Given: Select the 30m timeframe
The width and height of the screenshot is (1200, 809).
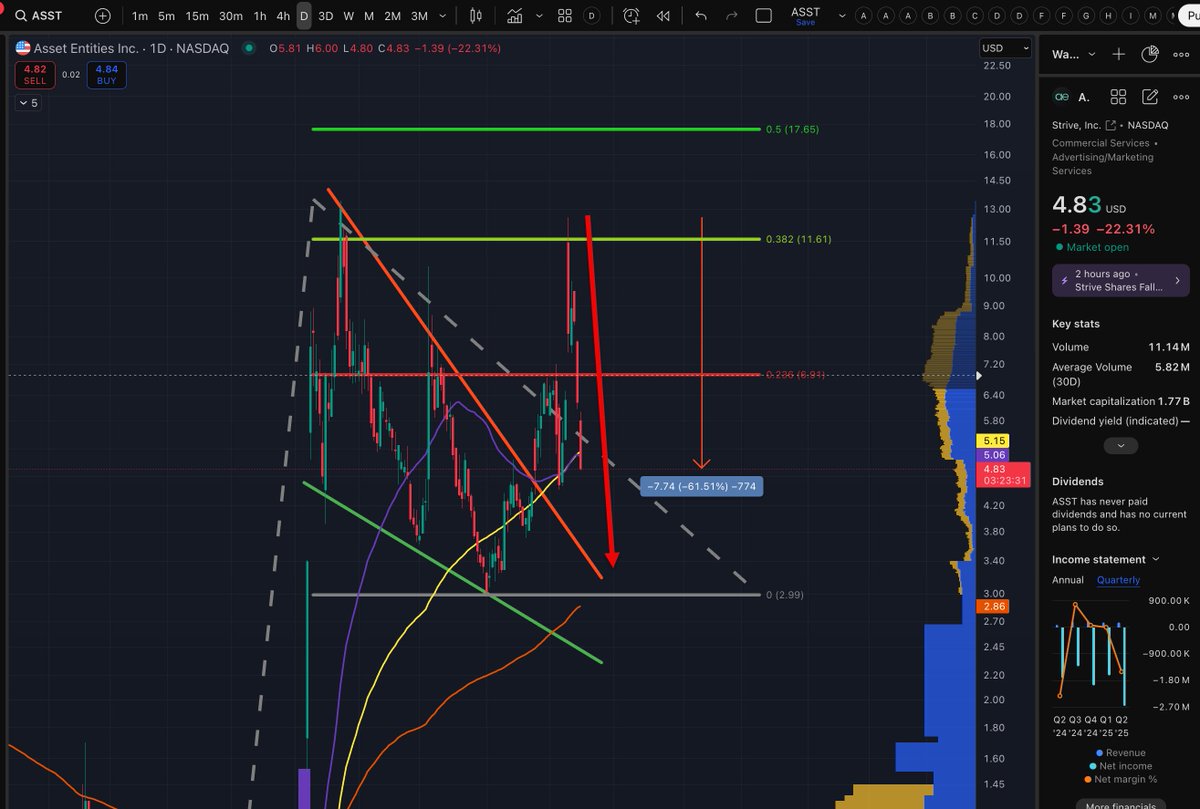Looking at the screenshot, I should pyautogui.click(x=231, y=16).
